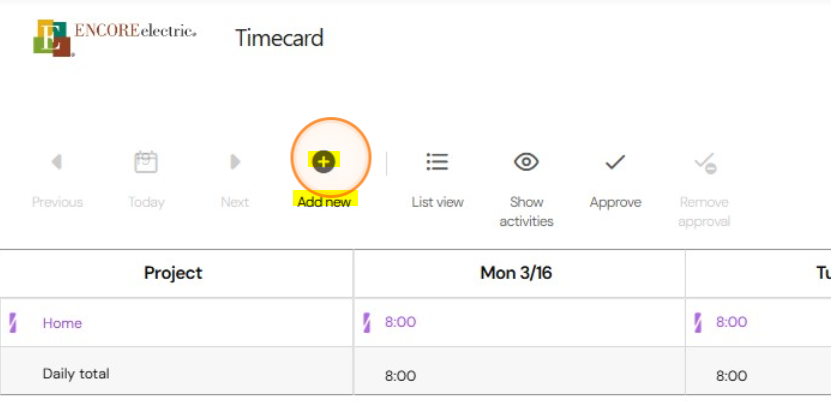The height and width of the screenshot is (402, 831).
Task: Click the status icon in Tuesday's entry
Action: click(698, 322)
